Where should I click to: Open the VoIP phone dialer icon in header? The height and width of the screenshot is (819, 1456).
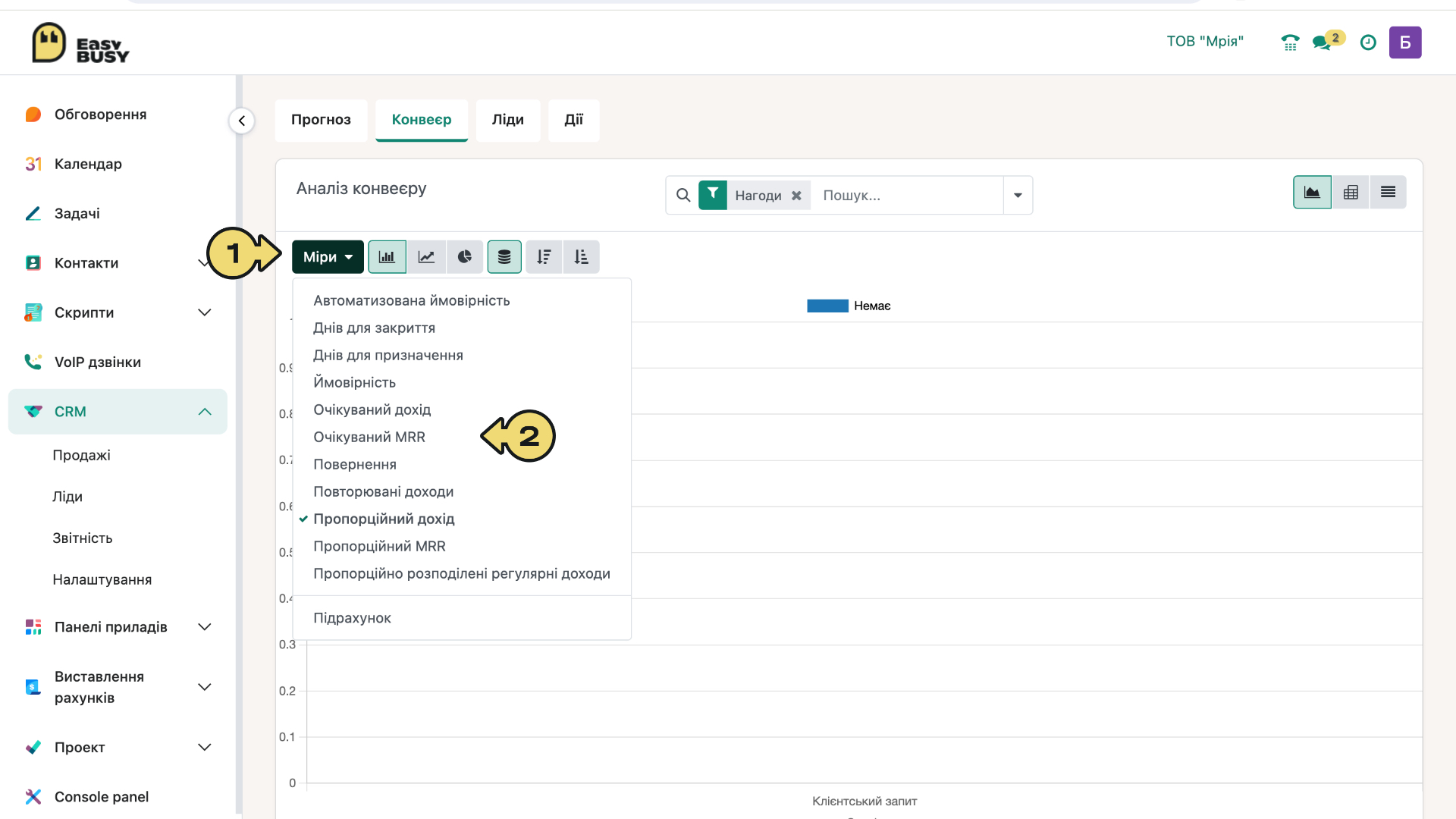[1290, 42]
